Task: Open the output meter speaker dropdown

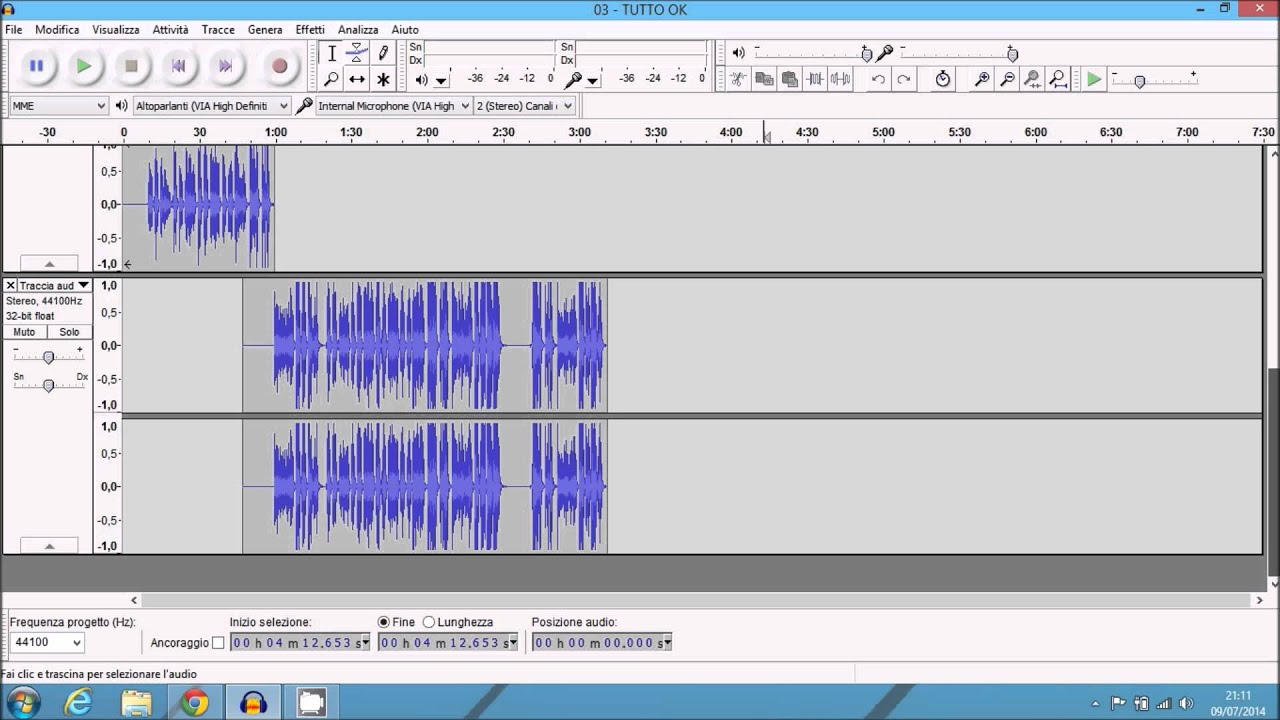Action: [x=441, y=80]
